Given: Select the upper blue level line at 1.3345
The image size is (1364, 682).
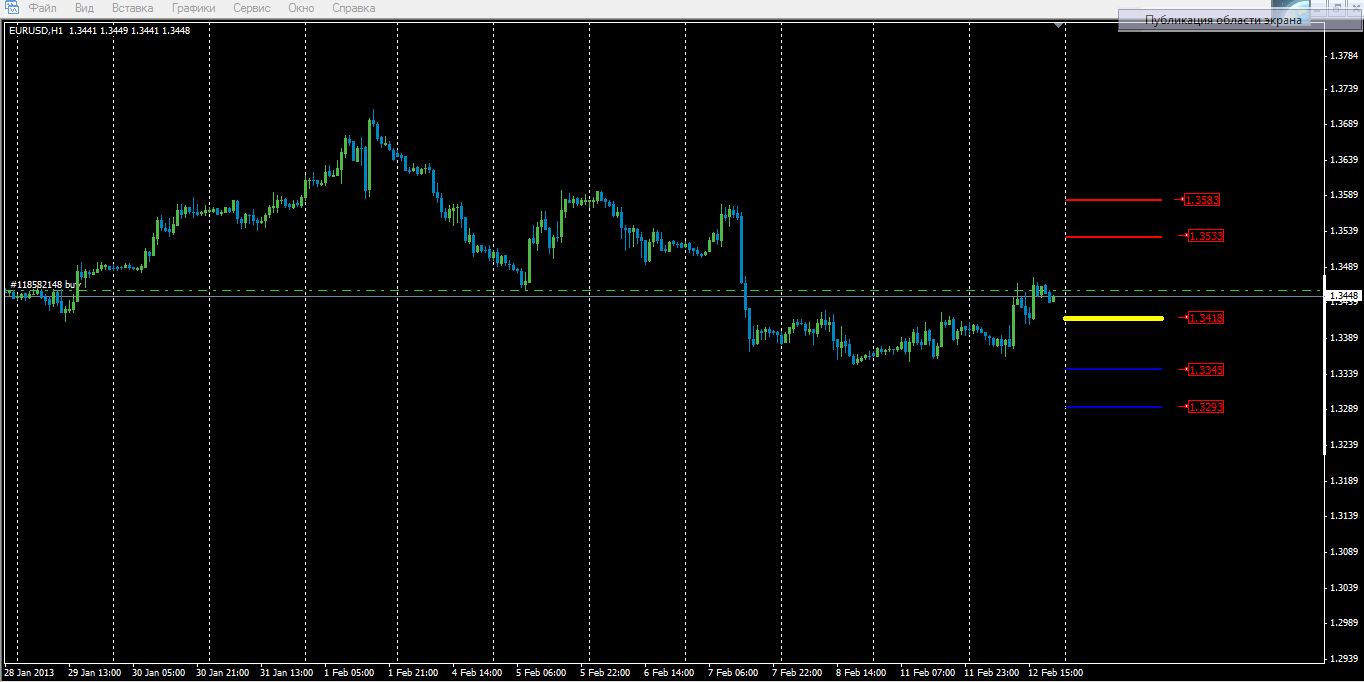Looking at the screenshot, I should (1114, 370).
